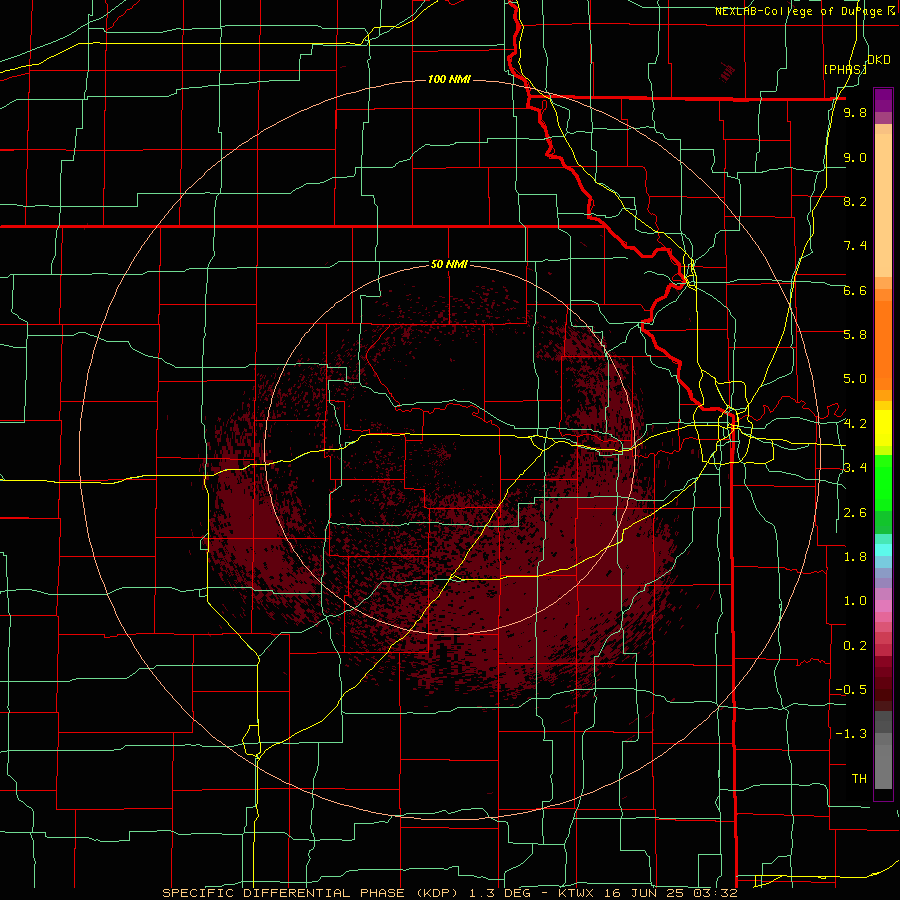Click the 100 NMI range ring label
Image resolution: width=900 pixels, height=900 pixels.
coord(449,79)
